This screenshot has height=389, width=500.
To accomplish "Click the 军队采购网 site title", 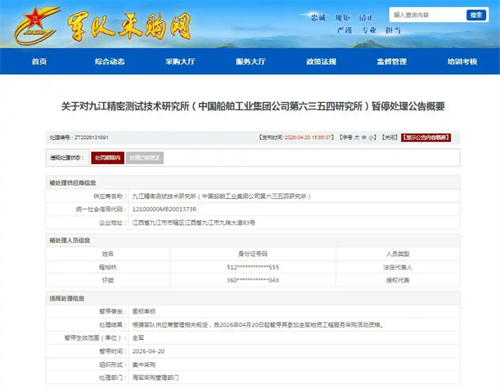I will 129,27.
